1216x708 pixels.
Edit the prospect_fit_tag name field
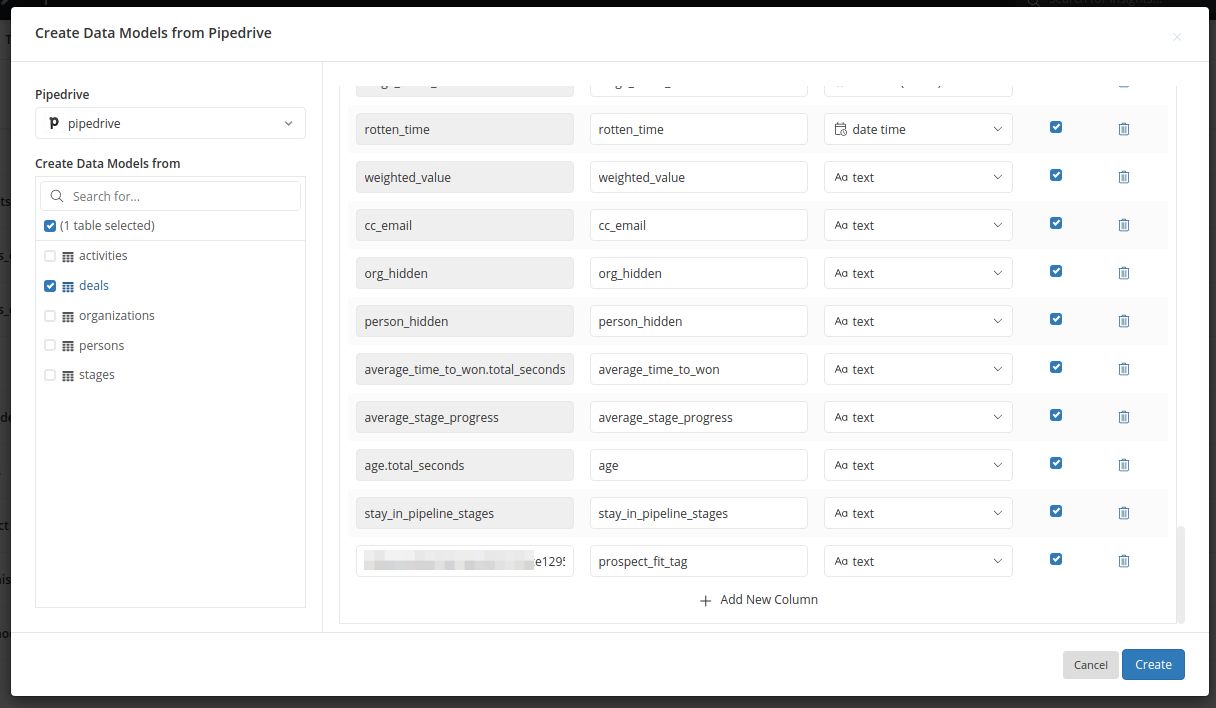(x=698, y=561)
